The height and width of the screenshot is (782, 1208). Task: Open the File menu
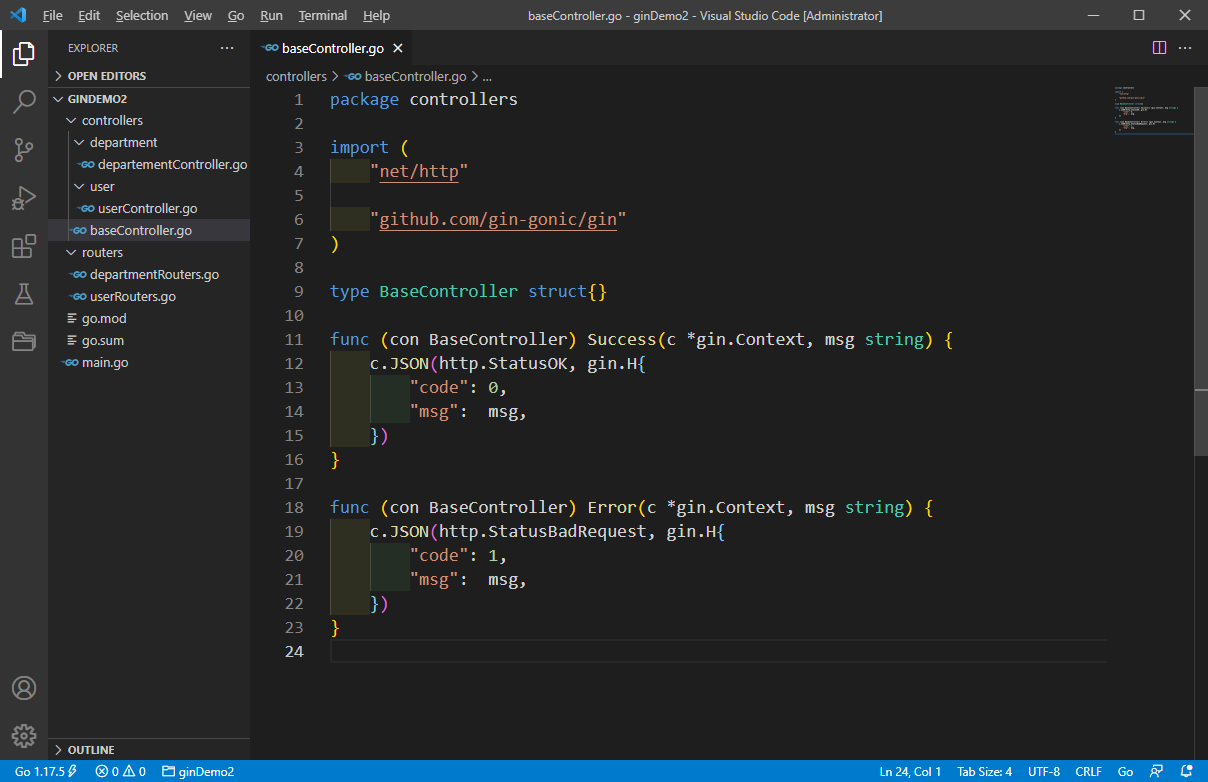52,15
